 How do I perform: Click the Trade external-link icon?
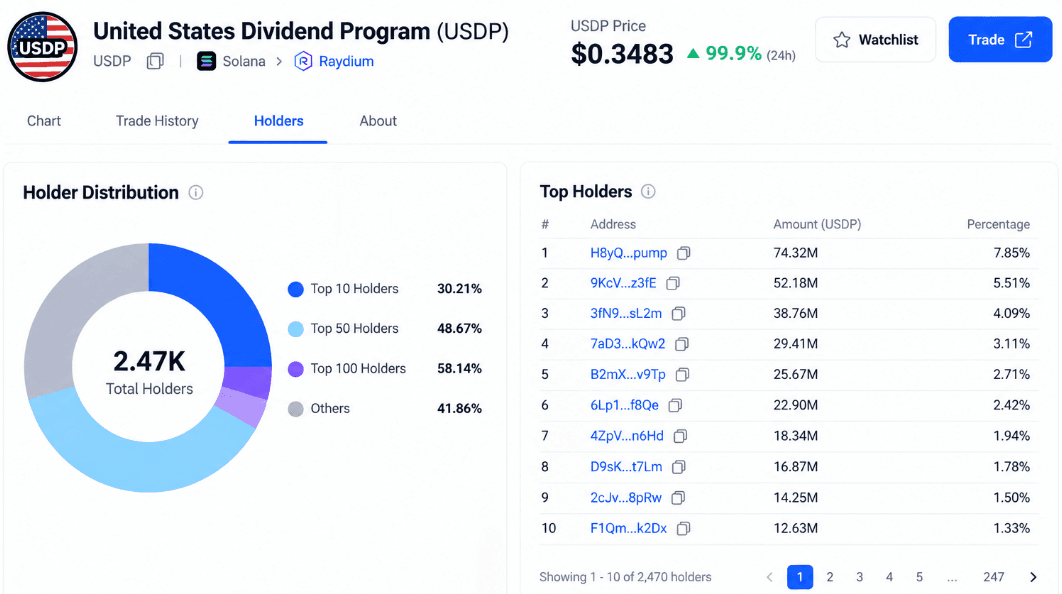point(1023,39)
